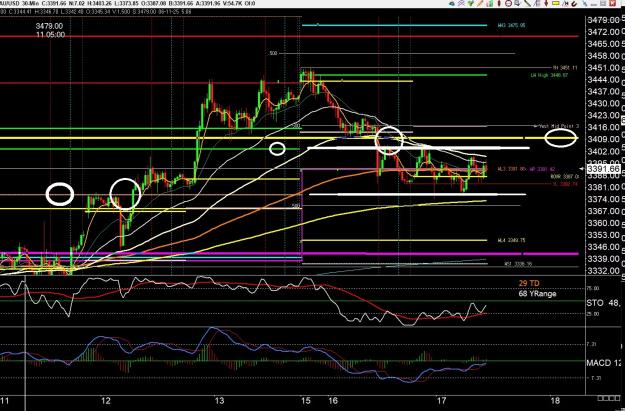Select the yellow rectangle tool
This screenshot has width=625, height=411.
tap(556, 3)
